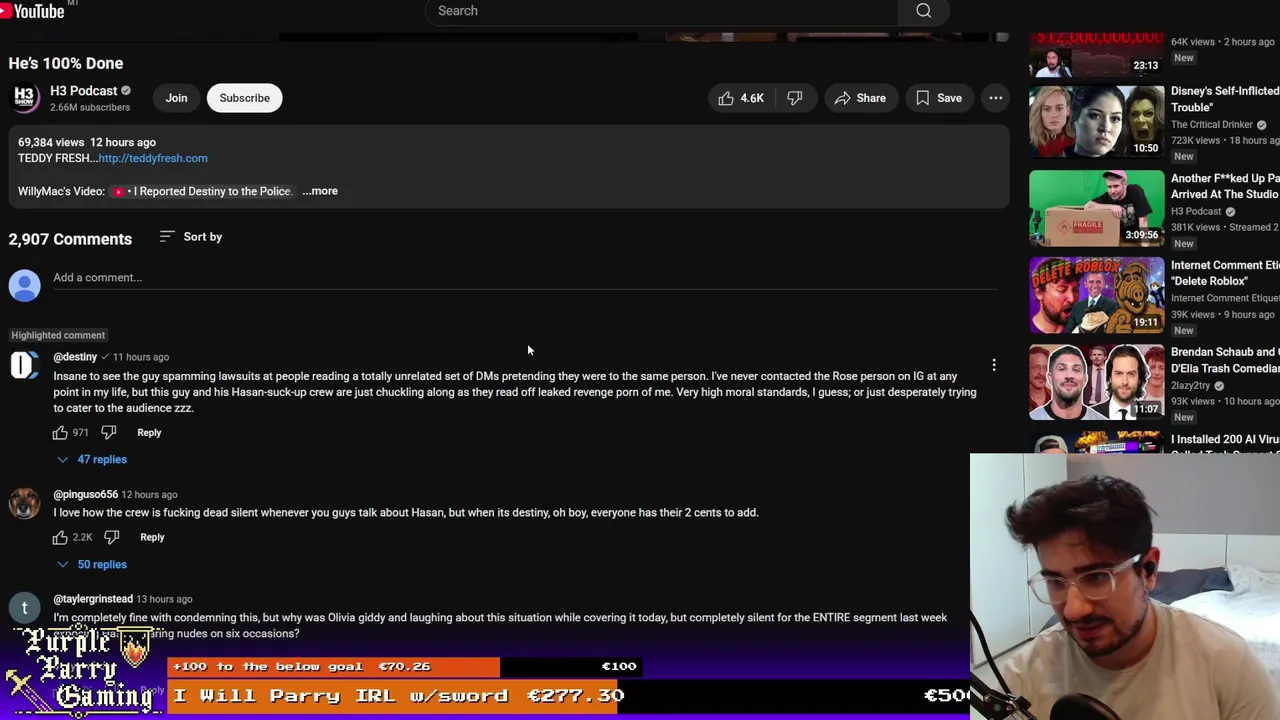Like the @destiny comment
This screenshot has height=720, width=1280.
point(60,432)
